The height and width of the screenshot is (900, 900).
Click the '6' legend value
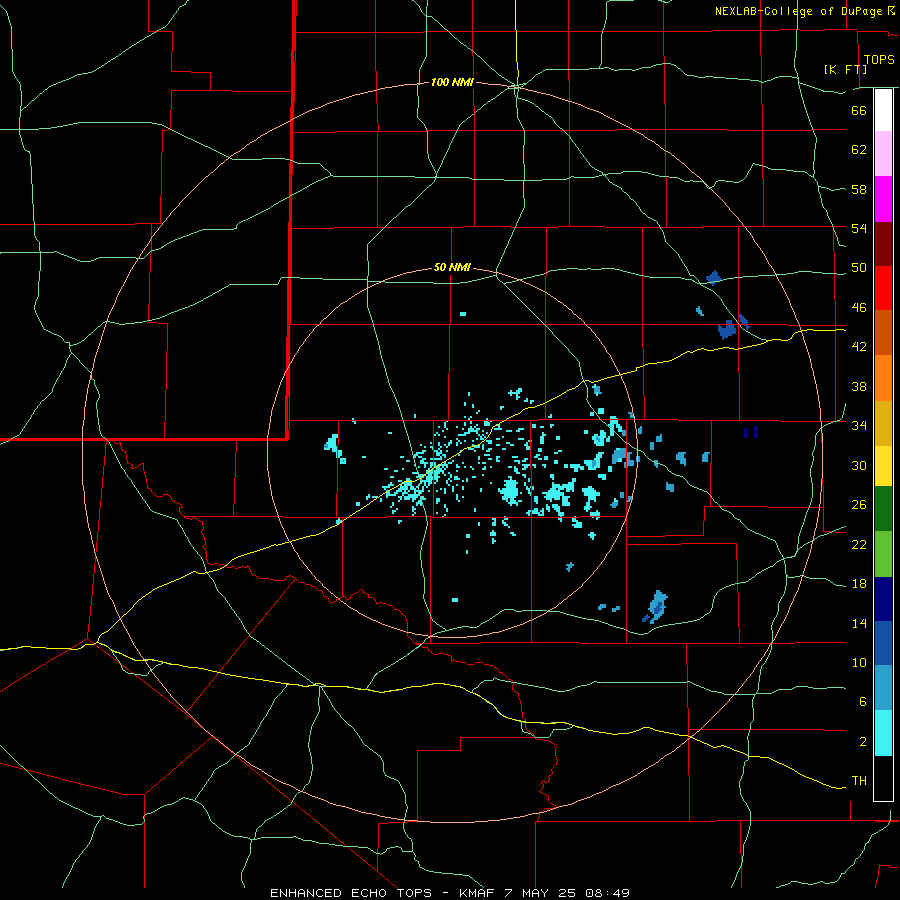click(x=862, y=702)
